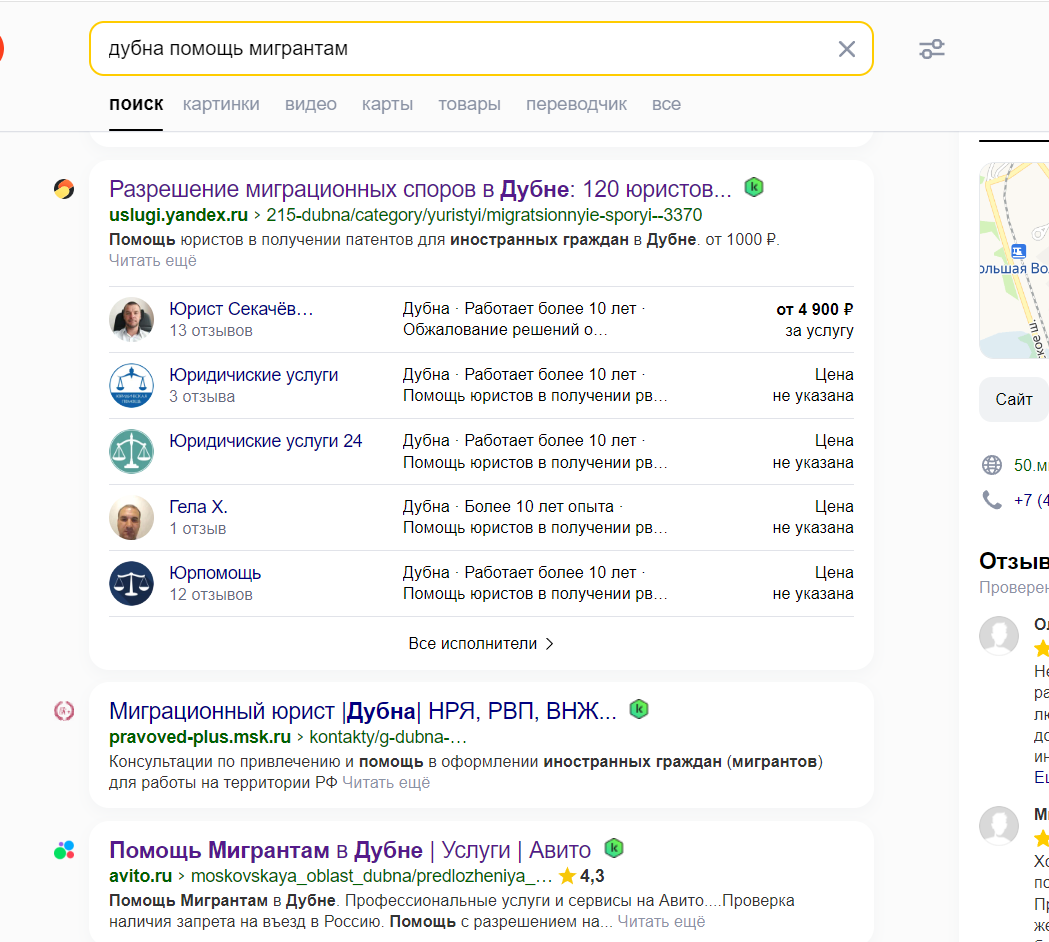Clear the search query with the X icon
This screenshot has height=942, width=1049.
846,49
